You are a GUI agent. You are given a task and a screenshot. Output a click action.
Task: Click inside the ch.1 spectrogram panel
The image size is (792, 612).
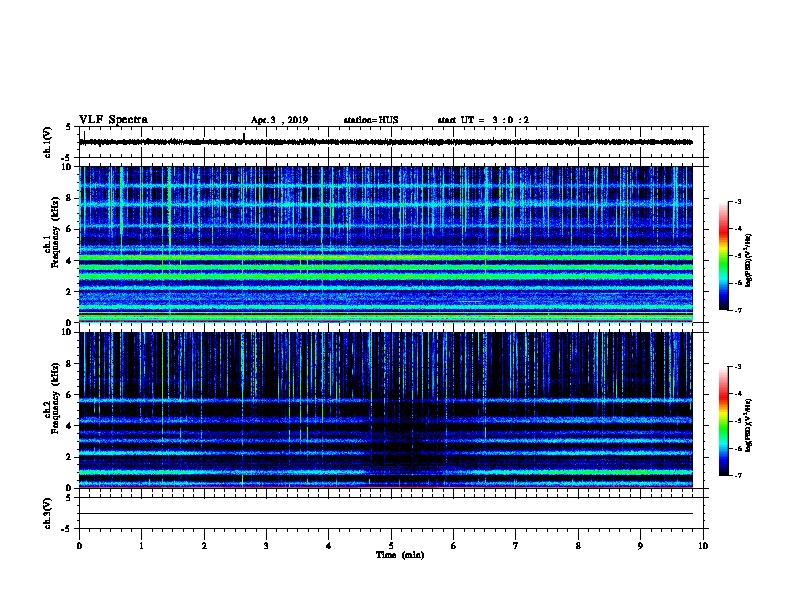coord(385,244)
